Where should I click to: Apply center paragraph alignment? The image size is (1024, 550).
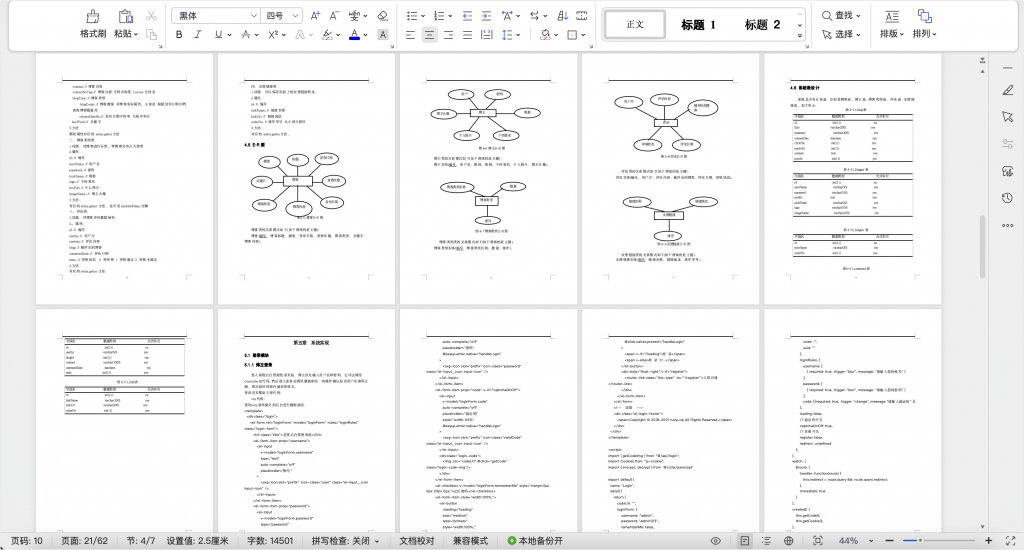point(429,34)
